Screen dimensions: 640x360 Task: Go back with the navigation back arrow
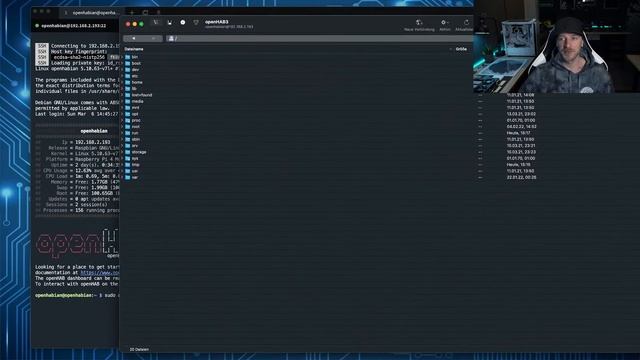point(133,38)
